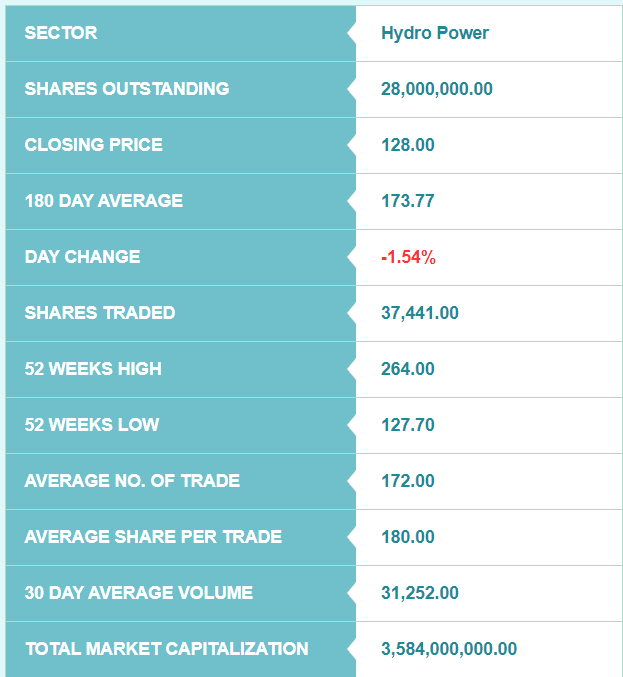Click the AVERAGE NO. OF TRADE label
The image size is (623, 677).
pyautogui.click(x=132, y=481)
